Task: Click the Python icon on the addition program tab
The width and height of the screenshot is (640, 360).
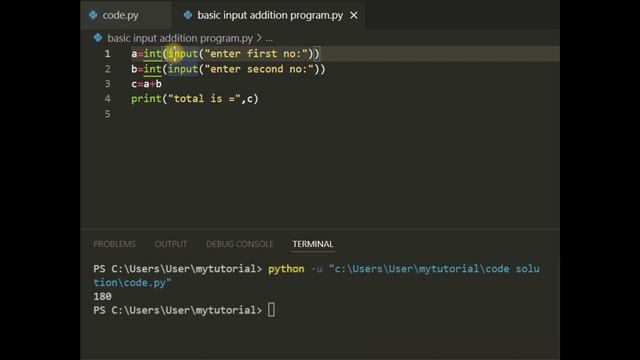Action: pos(188,15)
